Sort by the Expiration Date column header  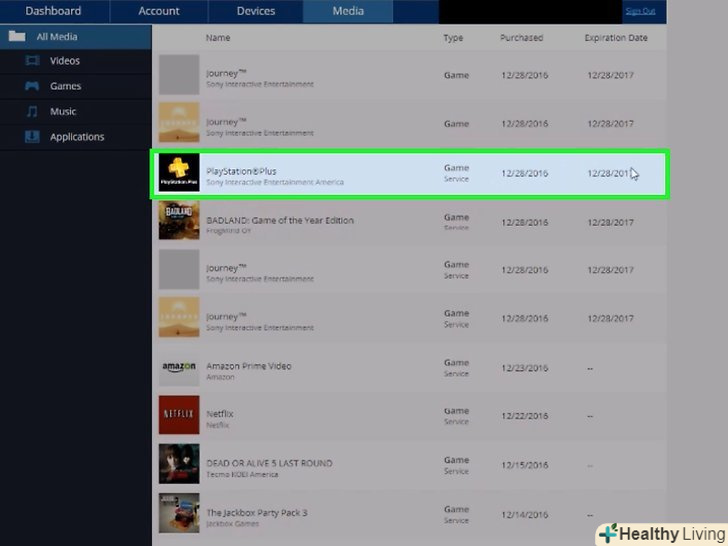pos(616,38)
